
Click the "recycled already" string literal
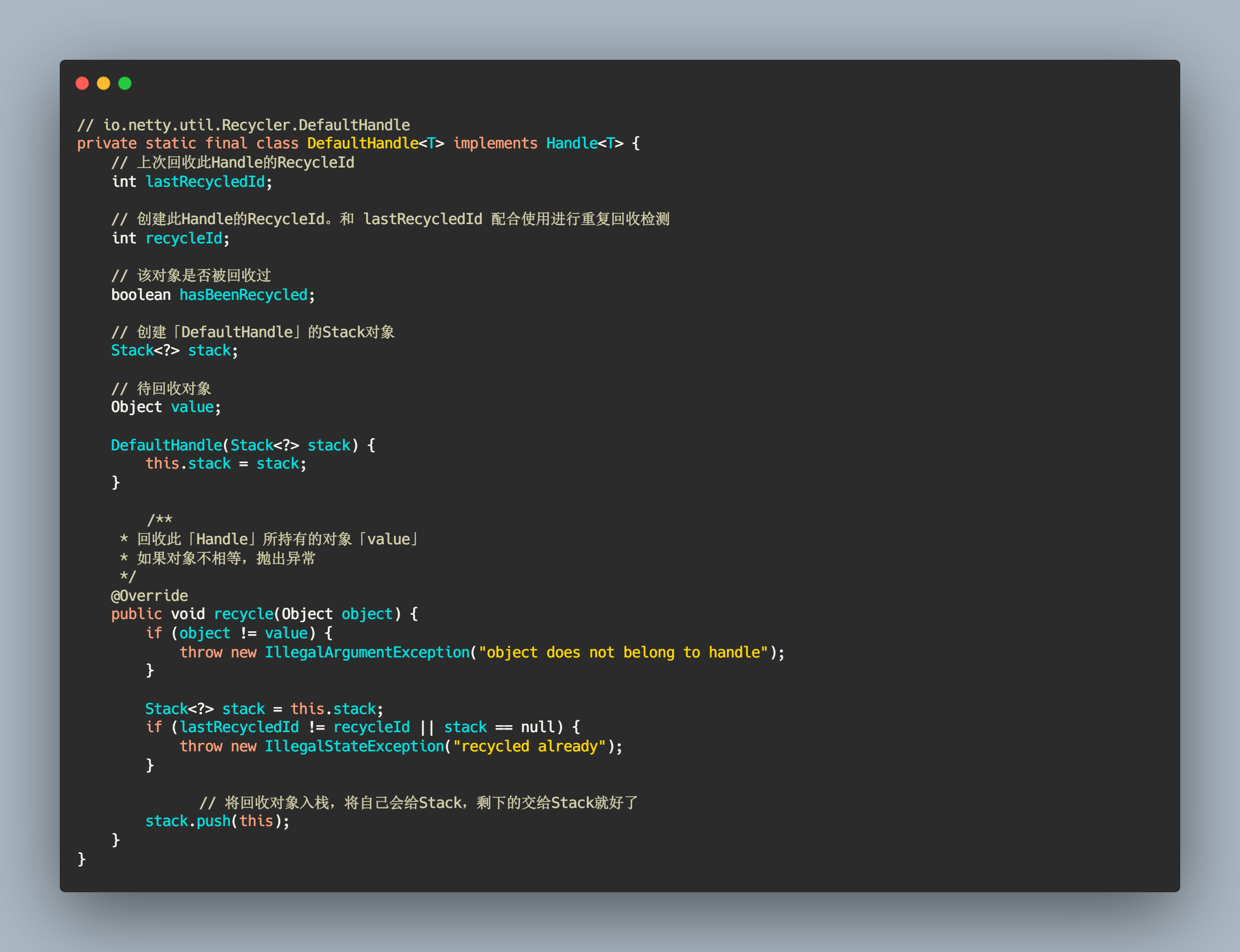(529, 747)
